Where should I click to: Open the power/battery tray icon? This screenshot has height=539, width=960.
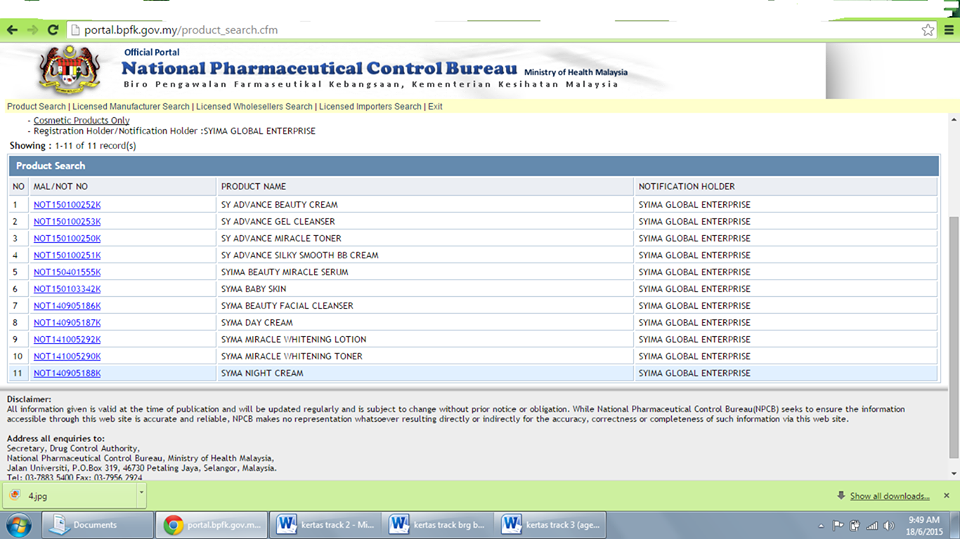point(855,526)
